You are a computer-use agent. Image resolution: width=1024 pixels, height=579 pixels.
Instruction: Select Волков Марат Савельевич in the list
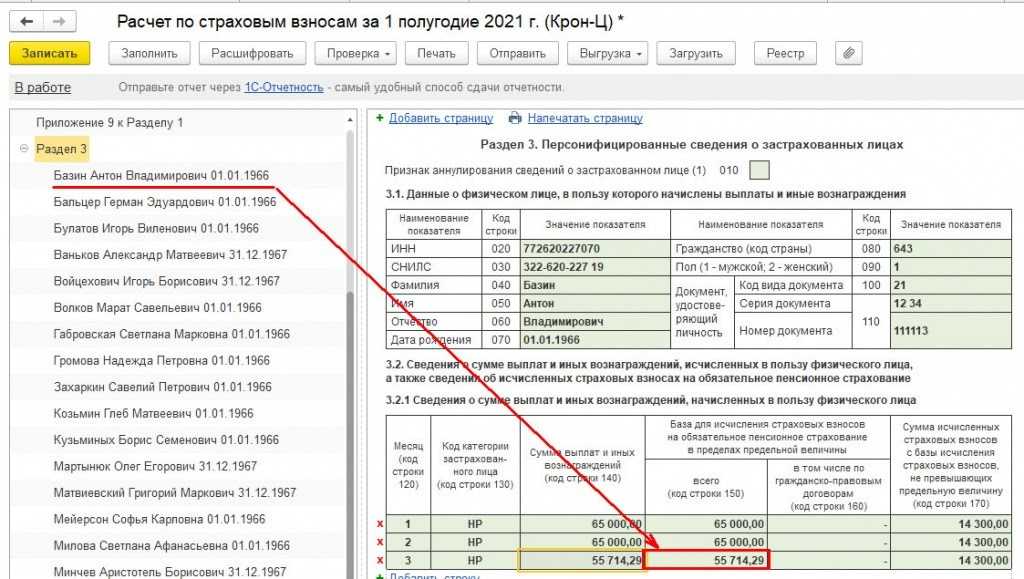pos(157,307)
